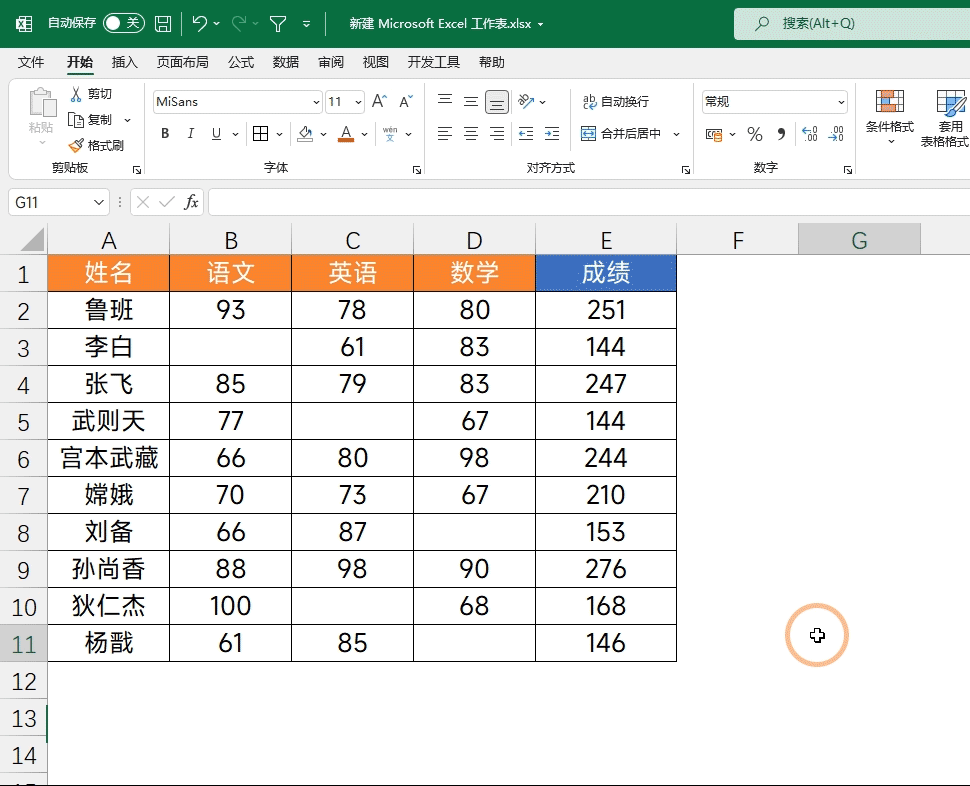Viewport: 970px width, 786px height.
Task: Click the search box (搜索 Alt+Q)
Action: point(852,24)
